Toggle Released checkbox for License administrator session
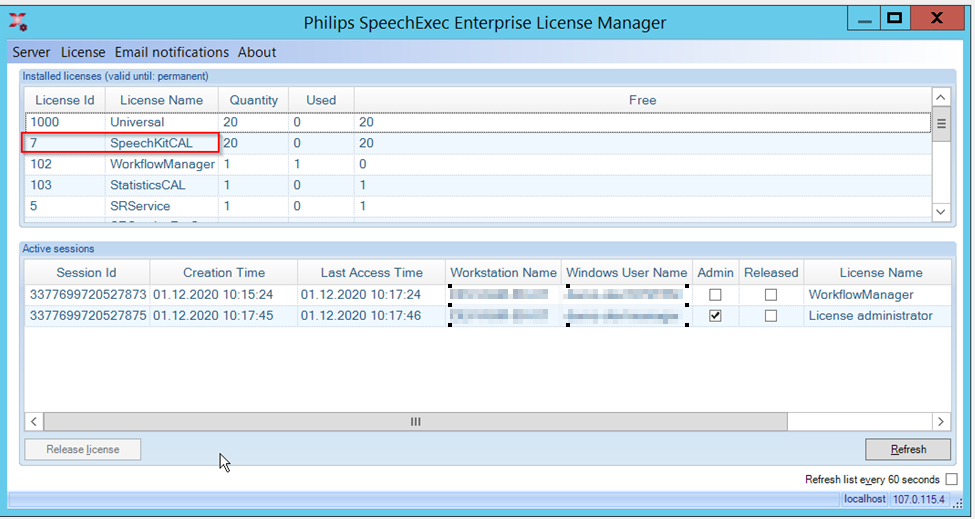975x519 pixels. click(771, 316)
